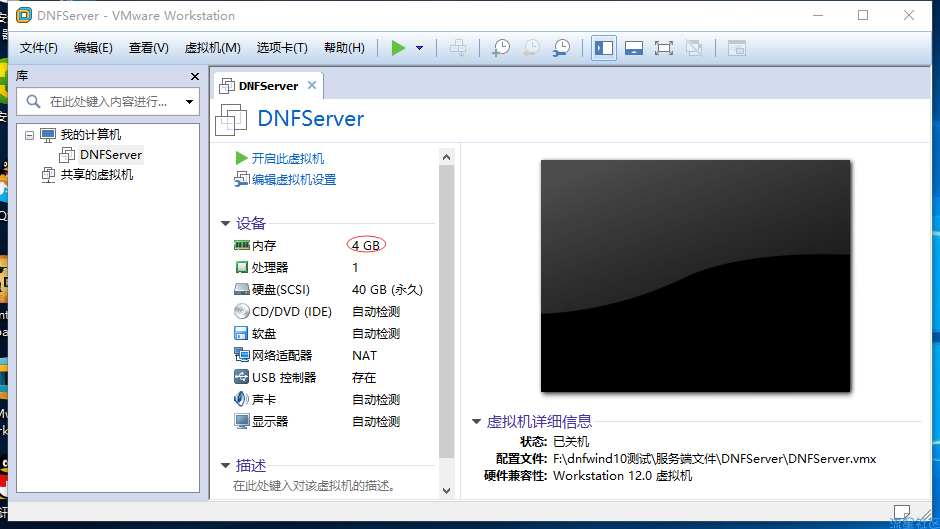Close the DNFServer tab
Viewport: 940px width, 529px height.
312,85
